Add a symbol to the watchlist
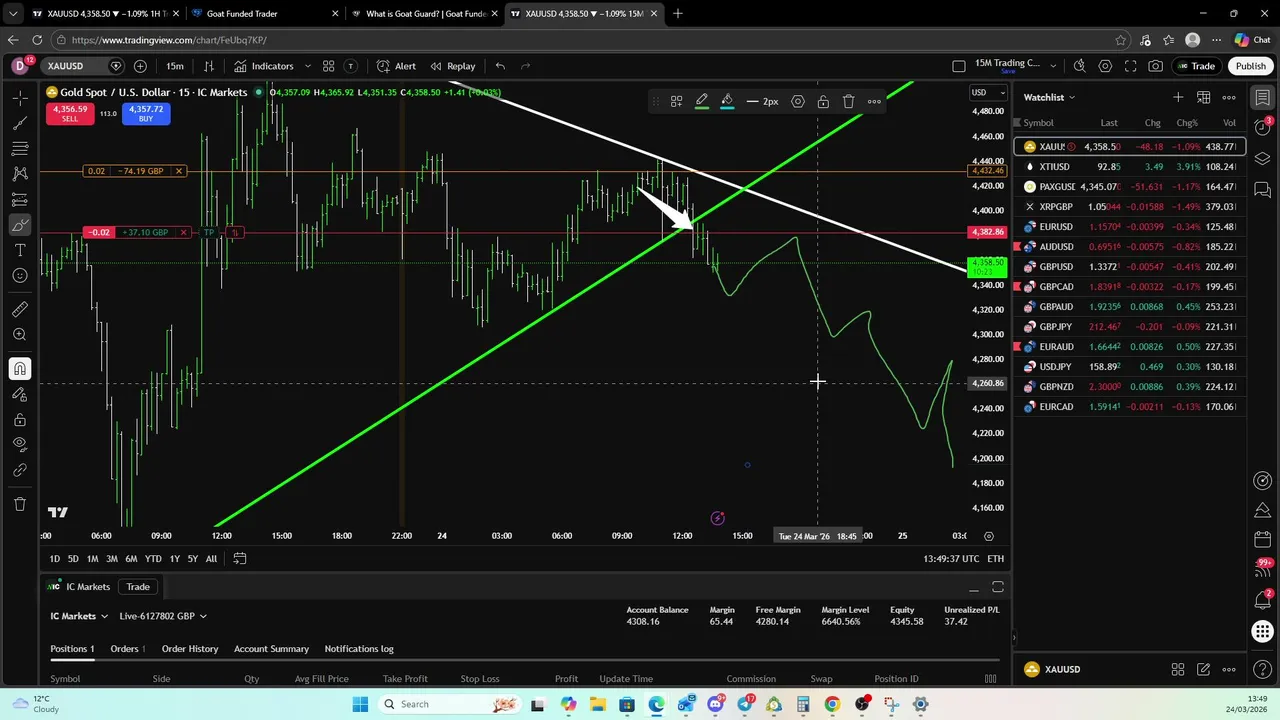This screenshot has height=720, width=1280. pyautogui.click(x=1178, y=97)
